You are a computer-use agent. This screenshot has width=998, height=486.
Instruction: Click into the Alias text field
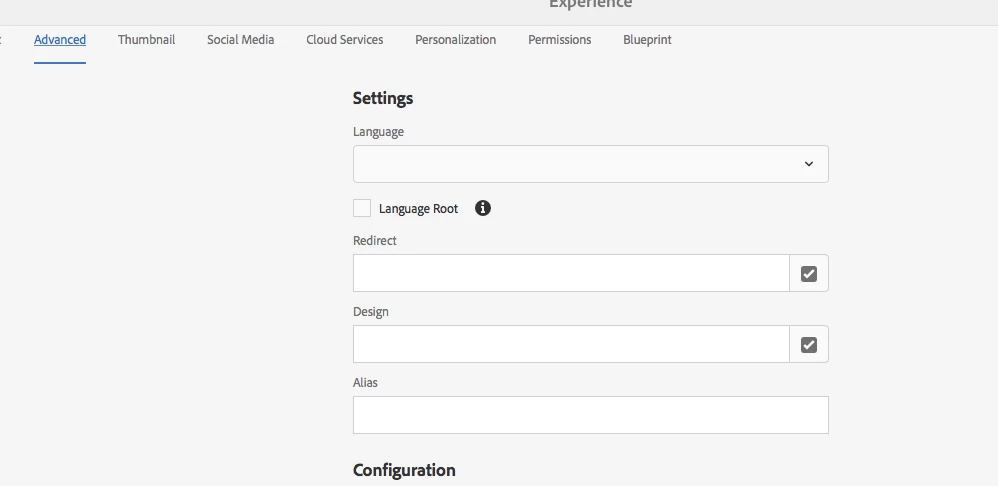[x=590, y=415]
